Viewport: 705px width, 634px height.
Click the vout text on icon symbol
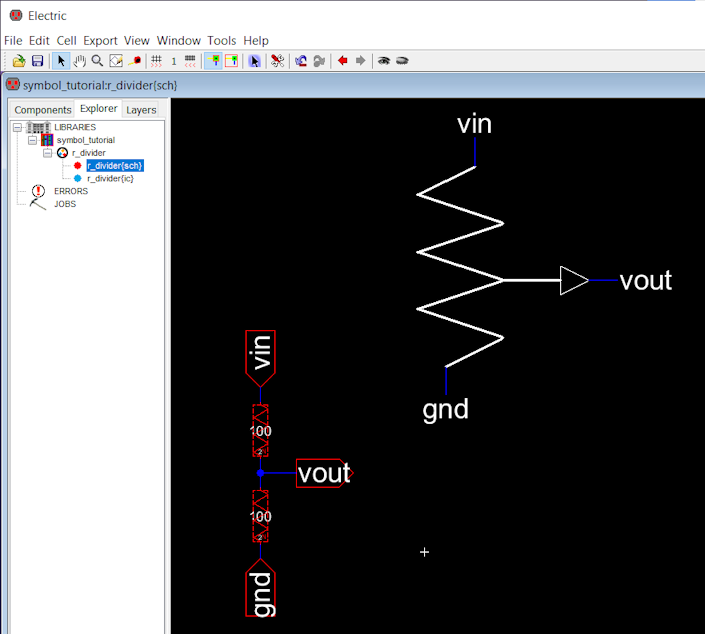(646, 281)
